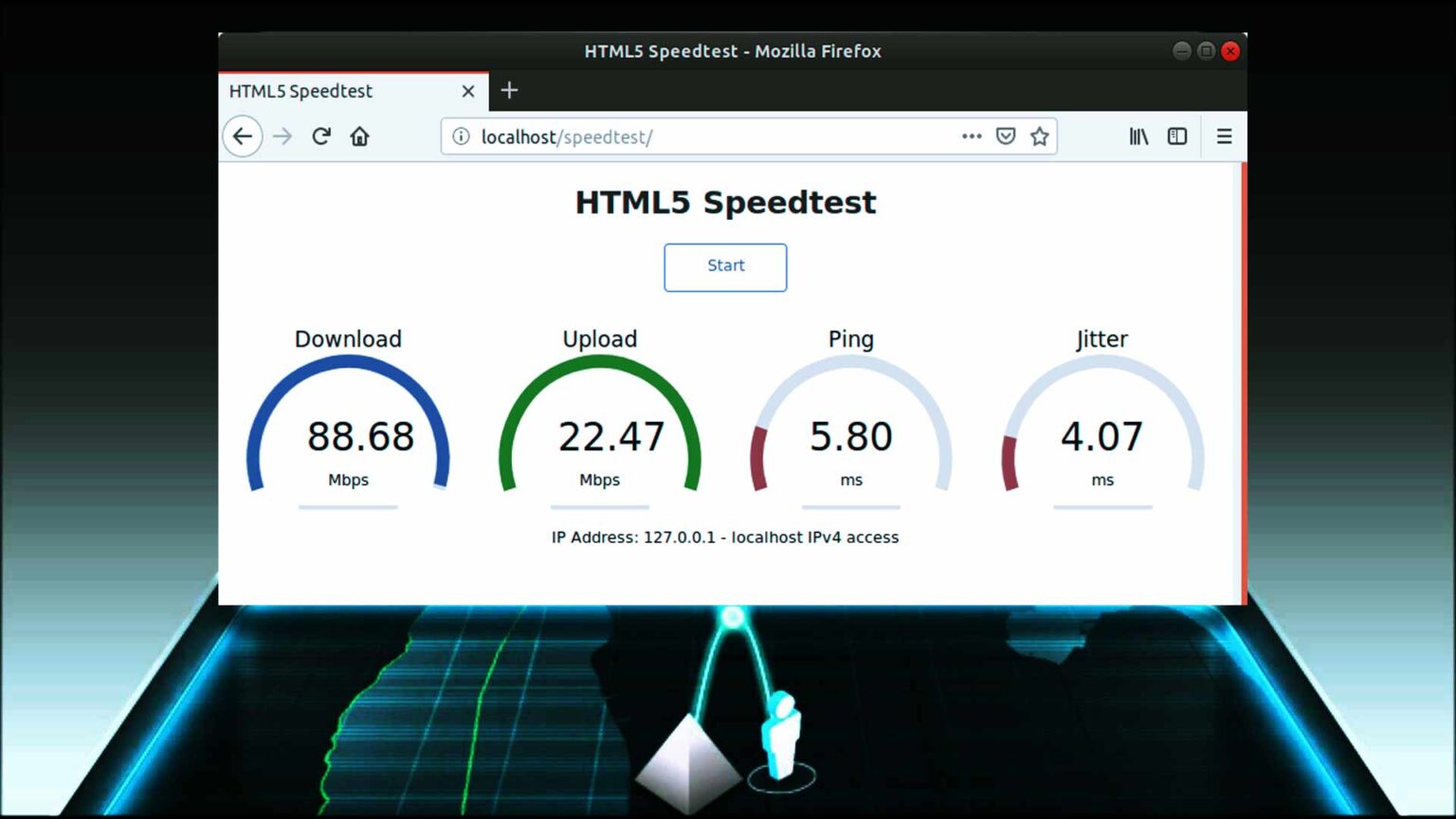Select the HTML5 Speedtest page title
Image resolution: width=1456 pixels, height=819 pixels.
(726, 201)
